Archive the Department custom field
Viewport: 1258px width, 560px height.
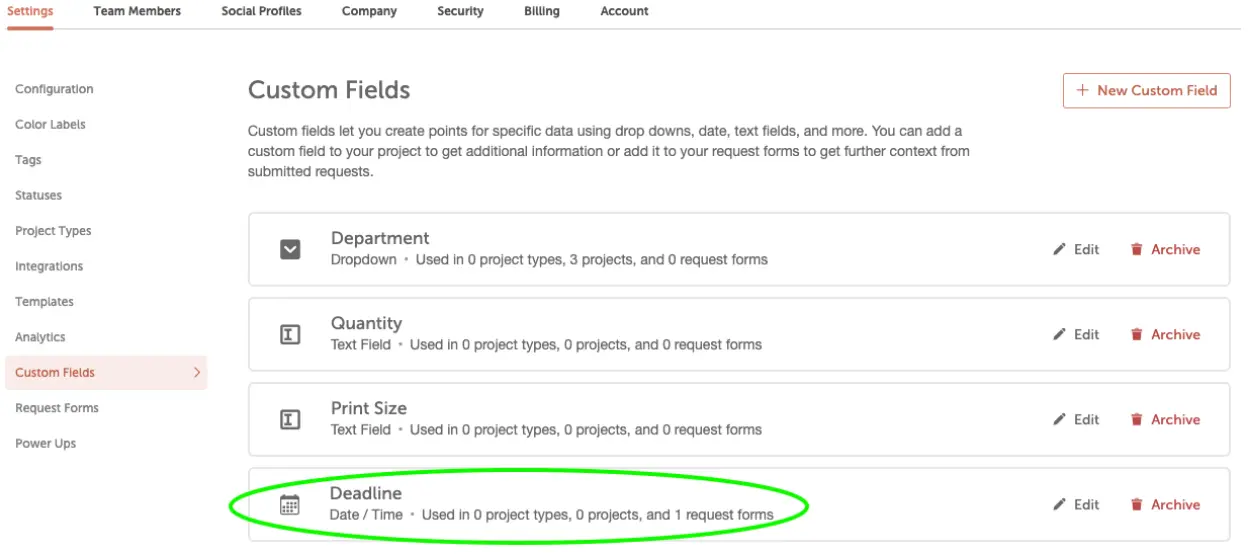[x=1165, y=249]
